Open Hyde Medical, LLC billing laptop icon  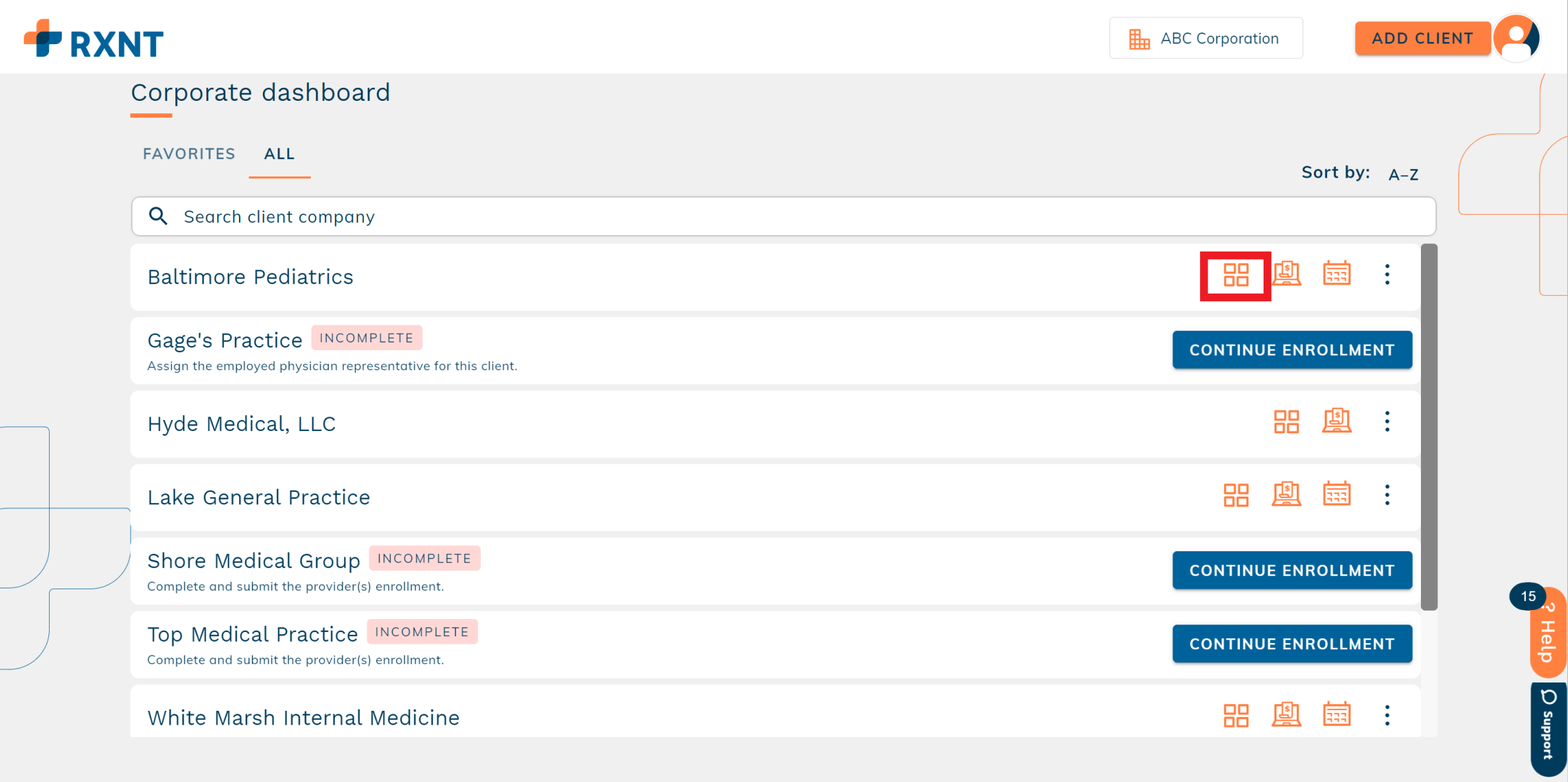coord(1337,421)
